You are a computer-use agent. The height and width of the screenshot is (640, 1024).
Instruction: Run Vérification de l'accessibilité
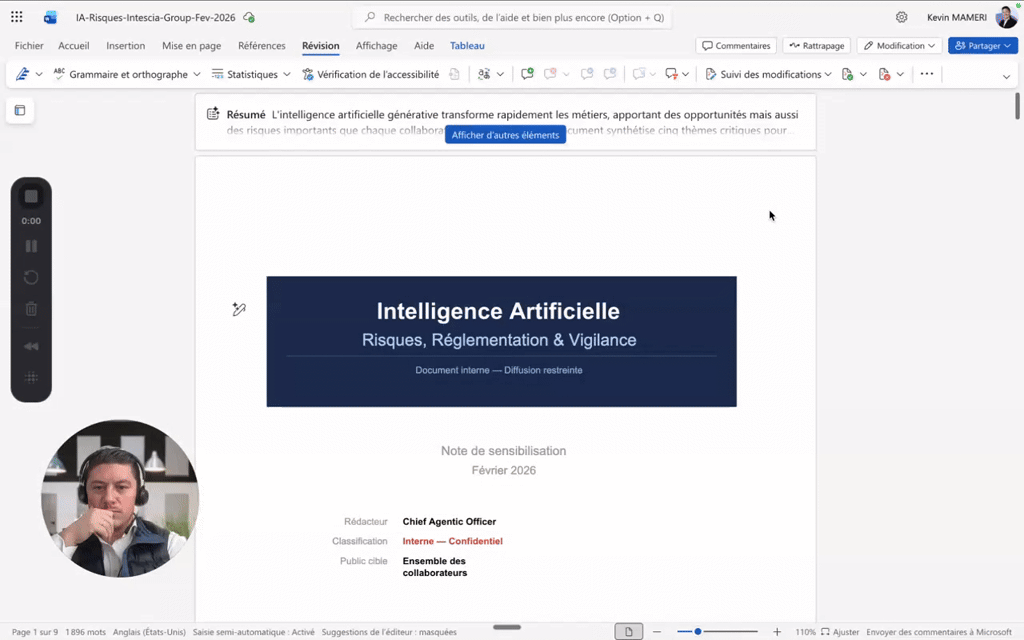(x=370, y=74)
